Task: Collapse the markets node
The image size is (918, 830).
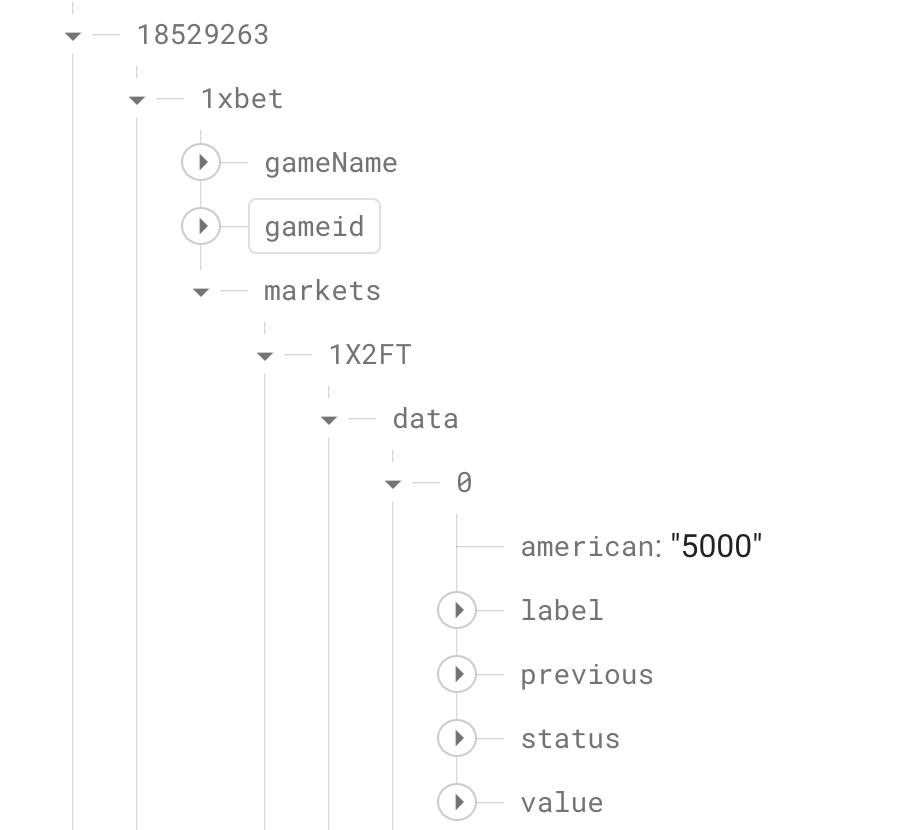Action: pyautogui.click(x=201, y=291)
